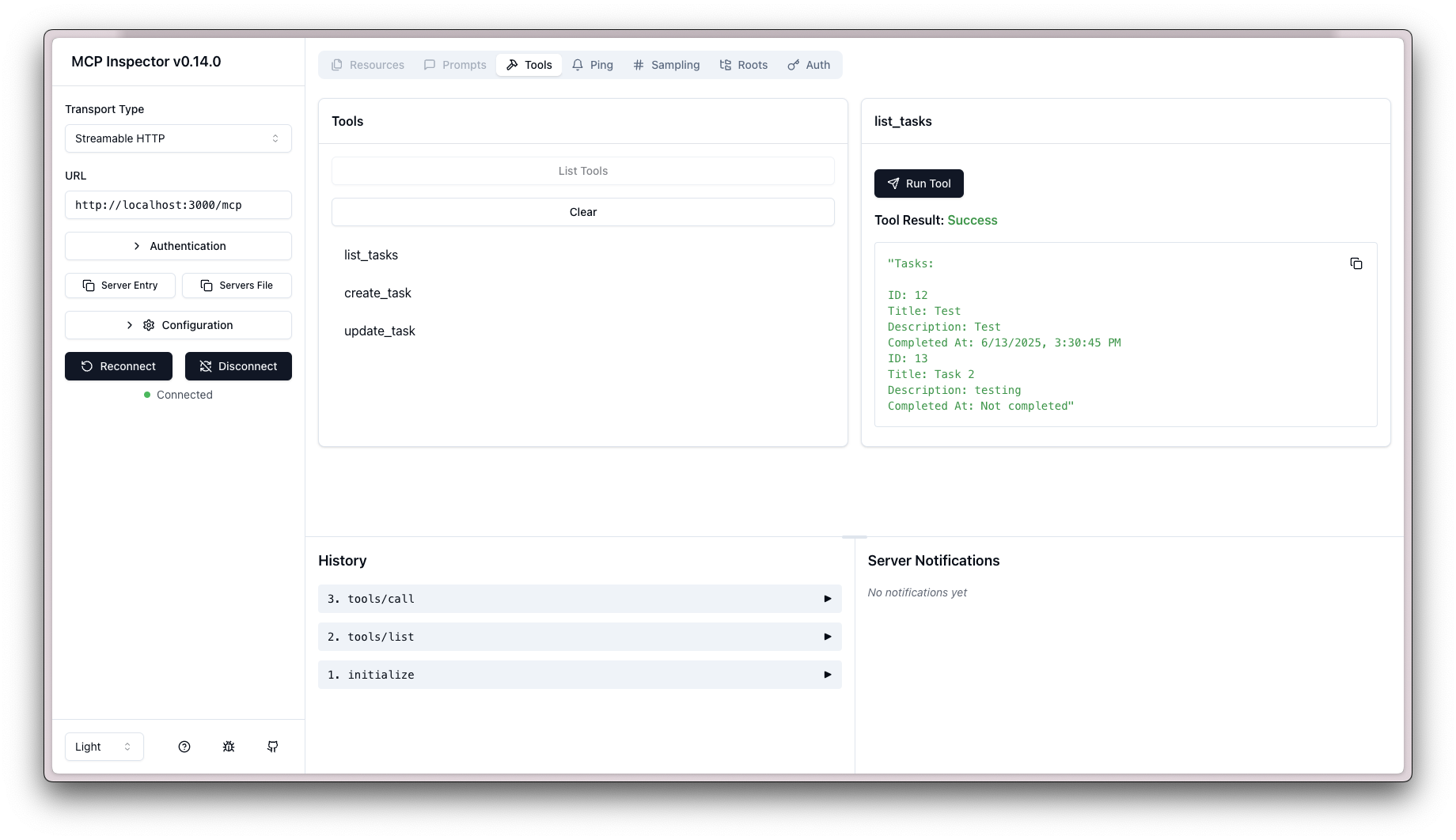Open the Ping tab
Viewport: 1456px width, 840px height.
pyautogui.click(x=593, y=65)
